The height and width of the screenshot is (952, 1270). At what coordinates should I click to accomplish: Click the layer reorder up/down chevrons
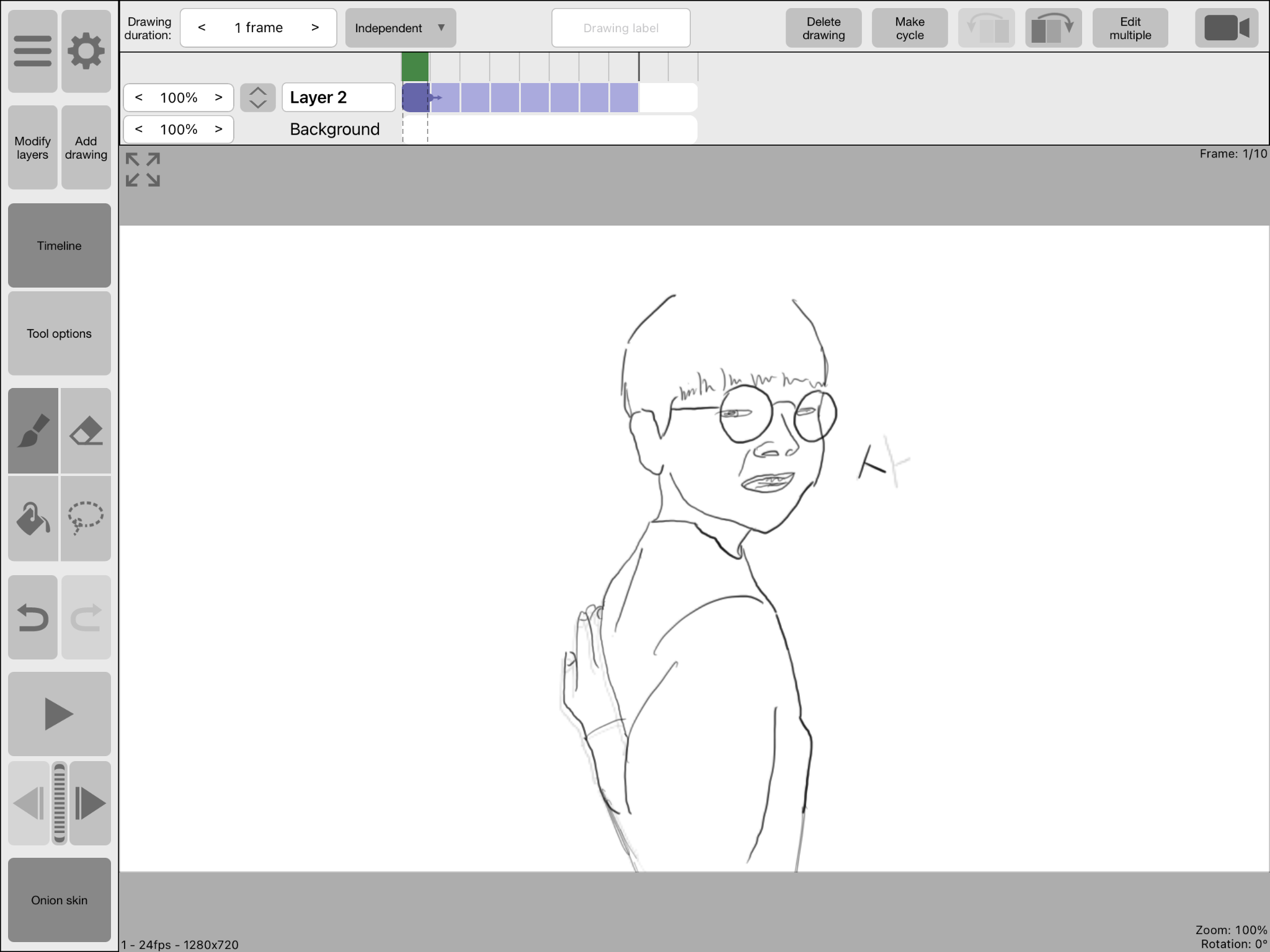tap(258, 97)
